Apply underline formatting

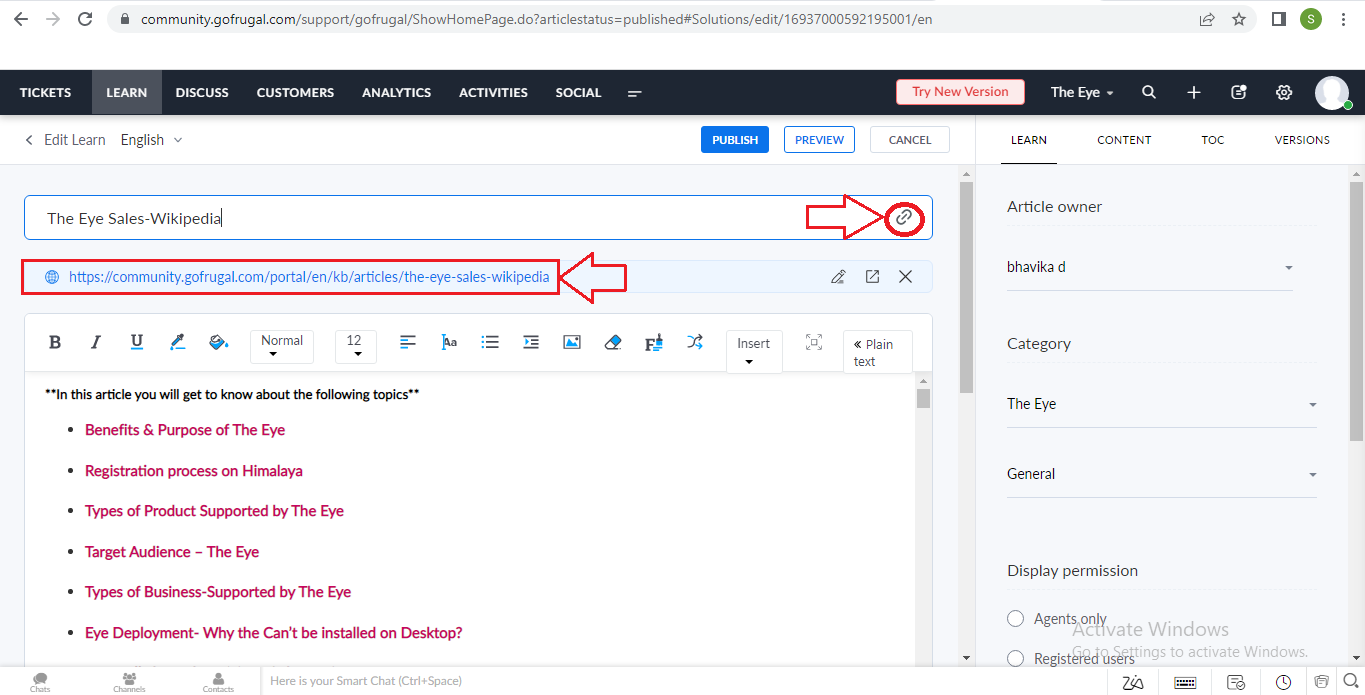pyautogui.click(x=137, y=342)
